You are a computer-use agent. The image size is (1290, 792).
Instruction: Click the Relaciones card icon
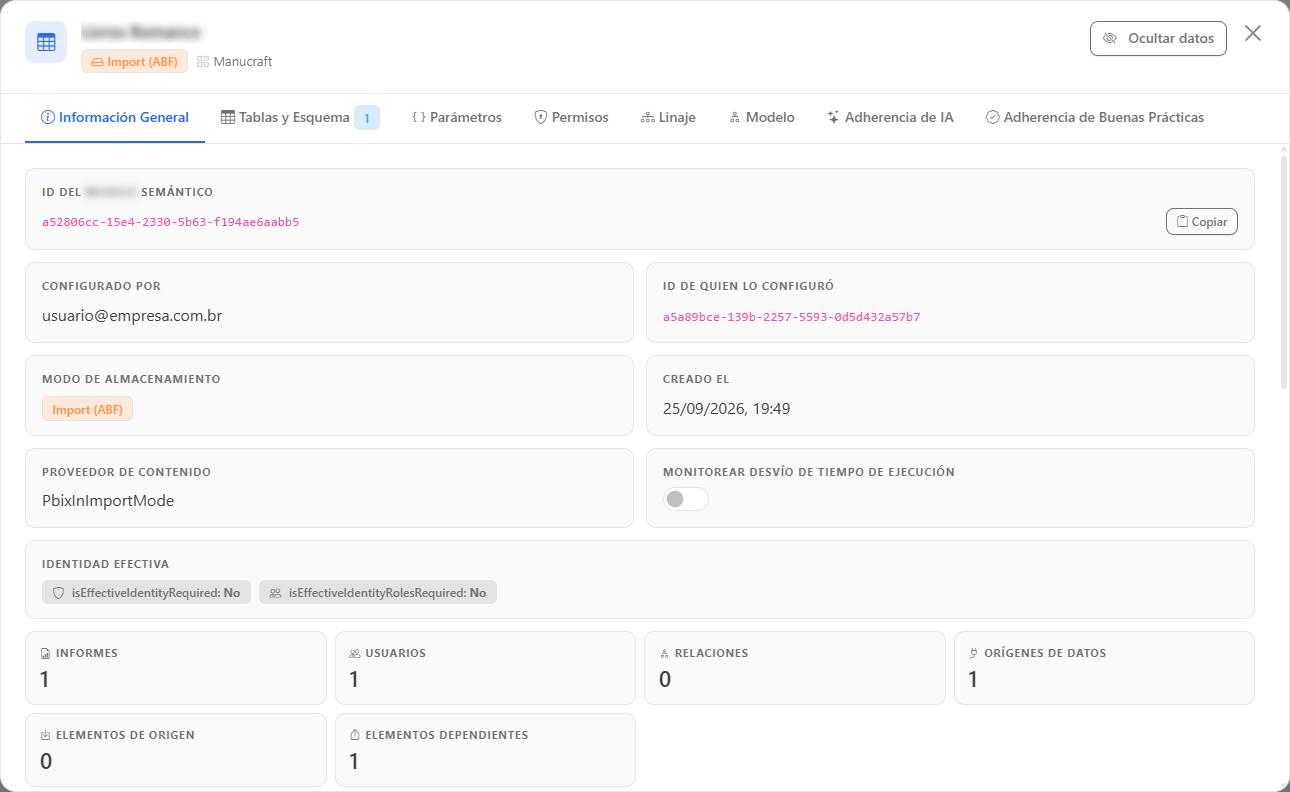pos(665,654)
